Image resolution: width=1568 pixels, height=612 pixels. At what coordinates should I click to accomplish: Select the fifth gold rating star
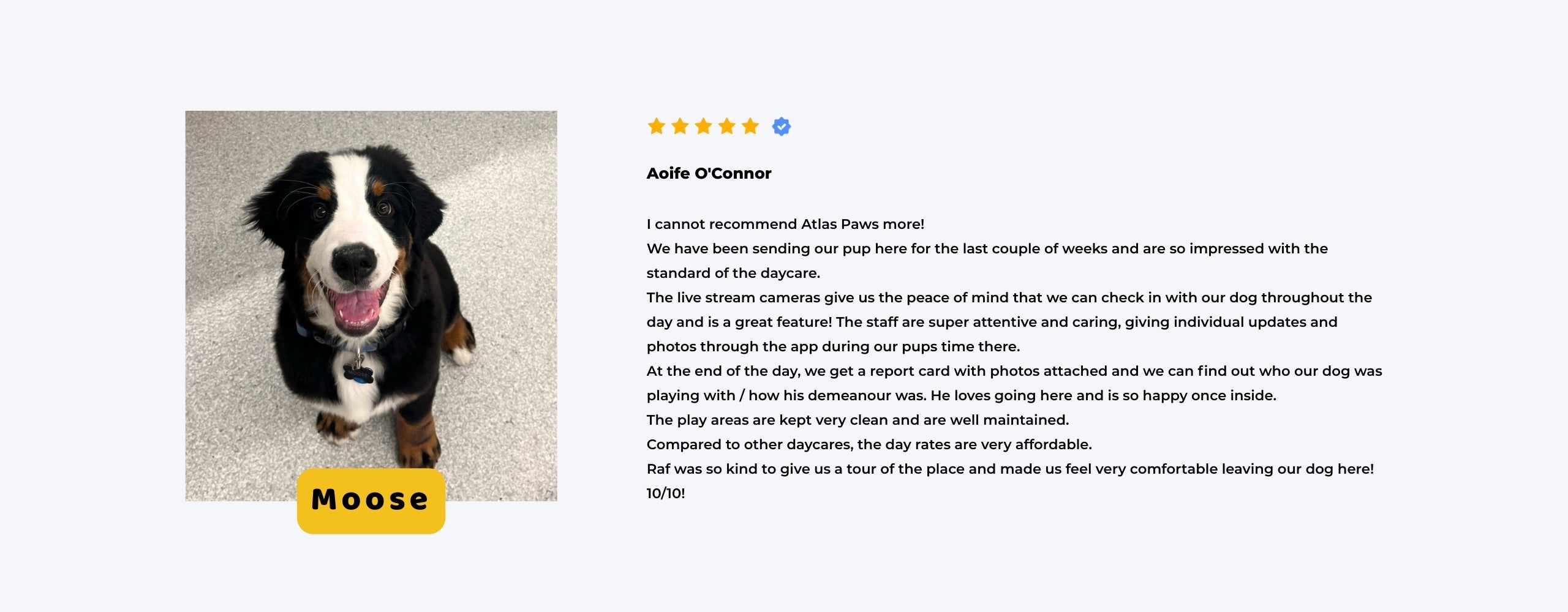[750, 126]
